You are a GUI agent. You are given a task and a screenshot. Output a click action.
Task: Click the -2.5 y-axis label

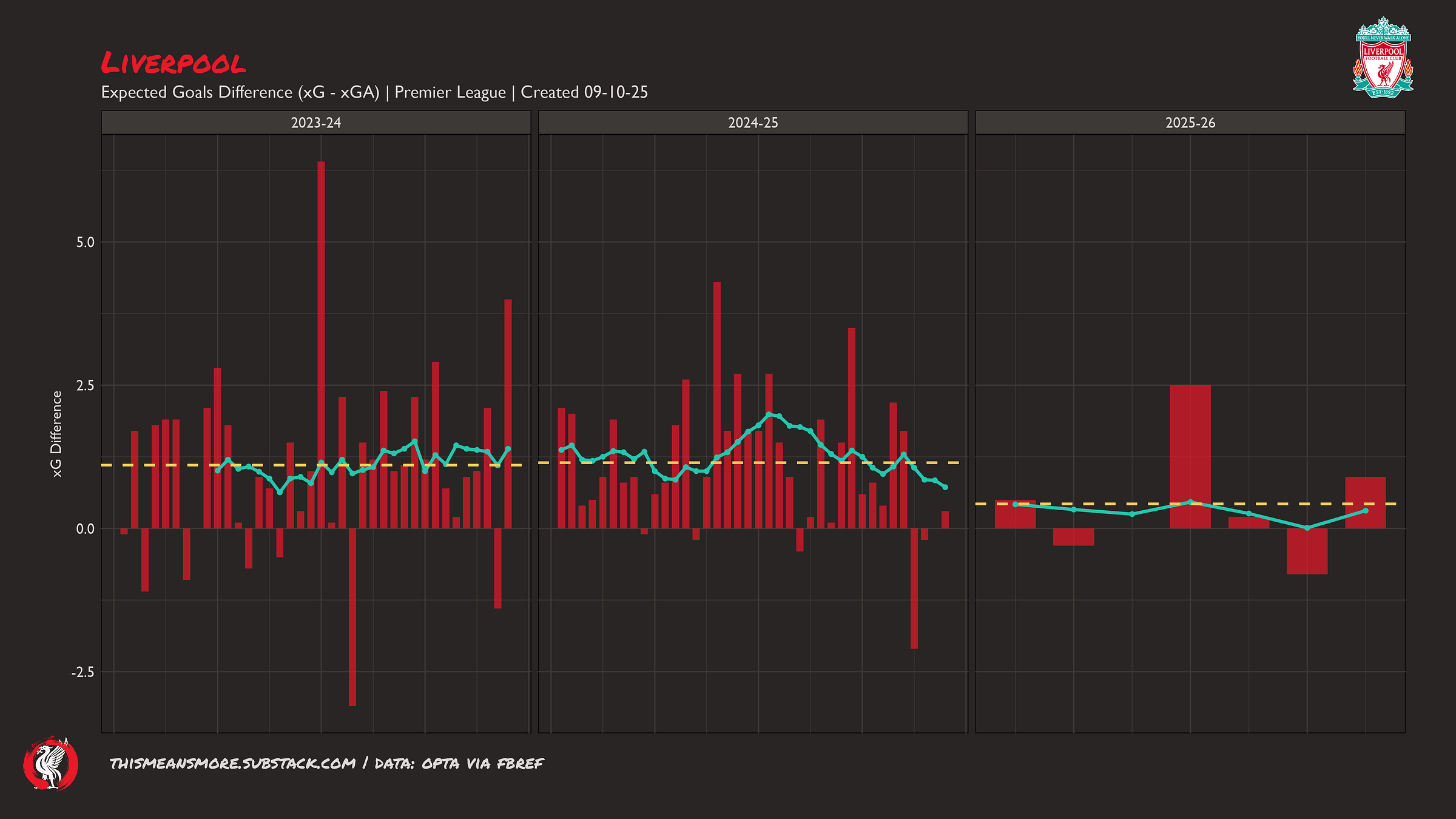[x=83, y=672]
